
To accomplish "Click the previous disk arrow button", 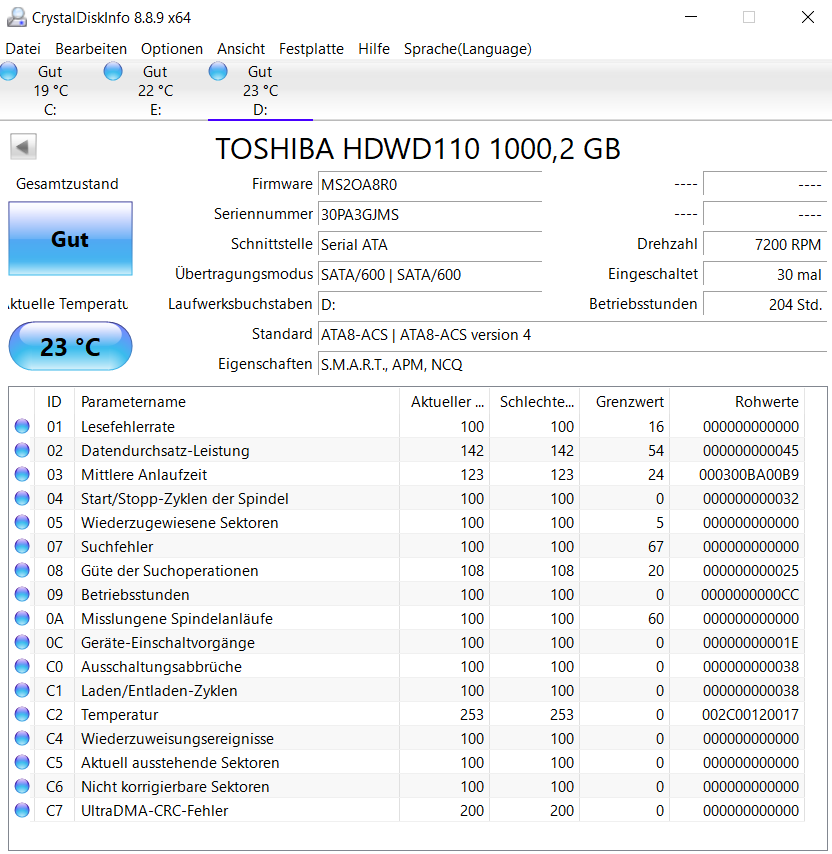I will (x=23, y=147).
